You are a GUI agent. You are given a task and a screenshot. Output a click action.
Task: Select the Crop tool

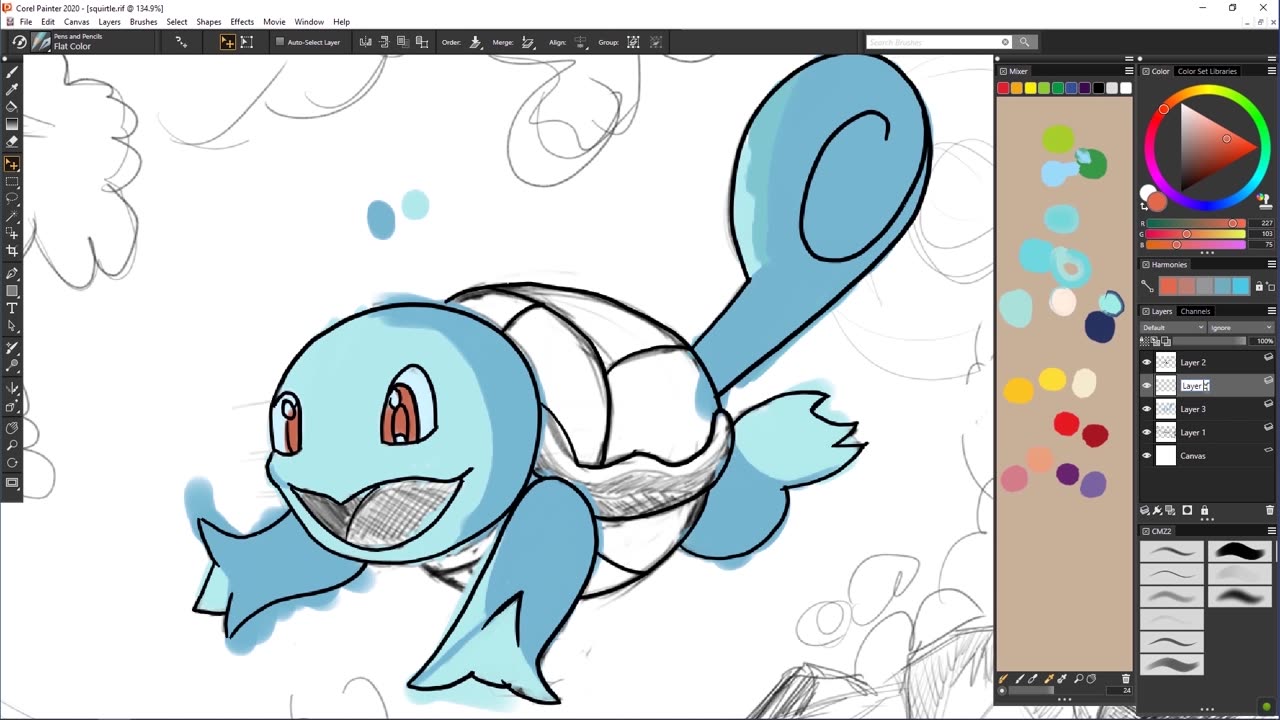(12, 250)
